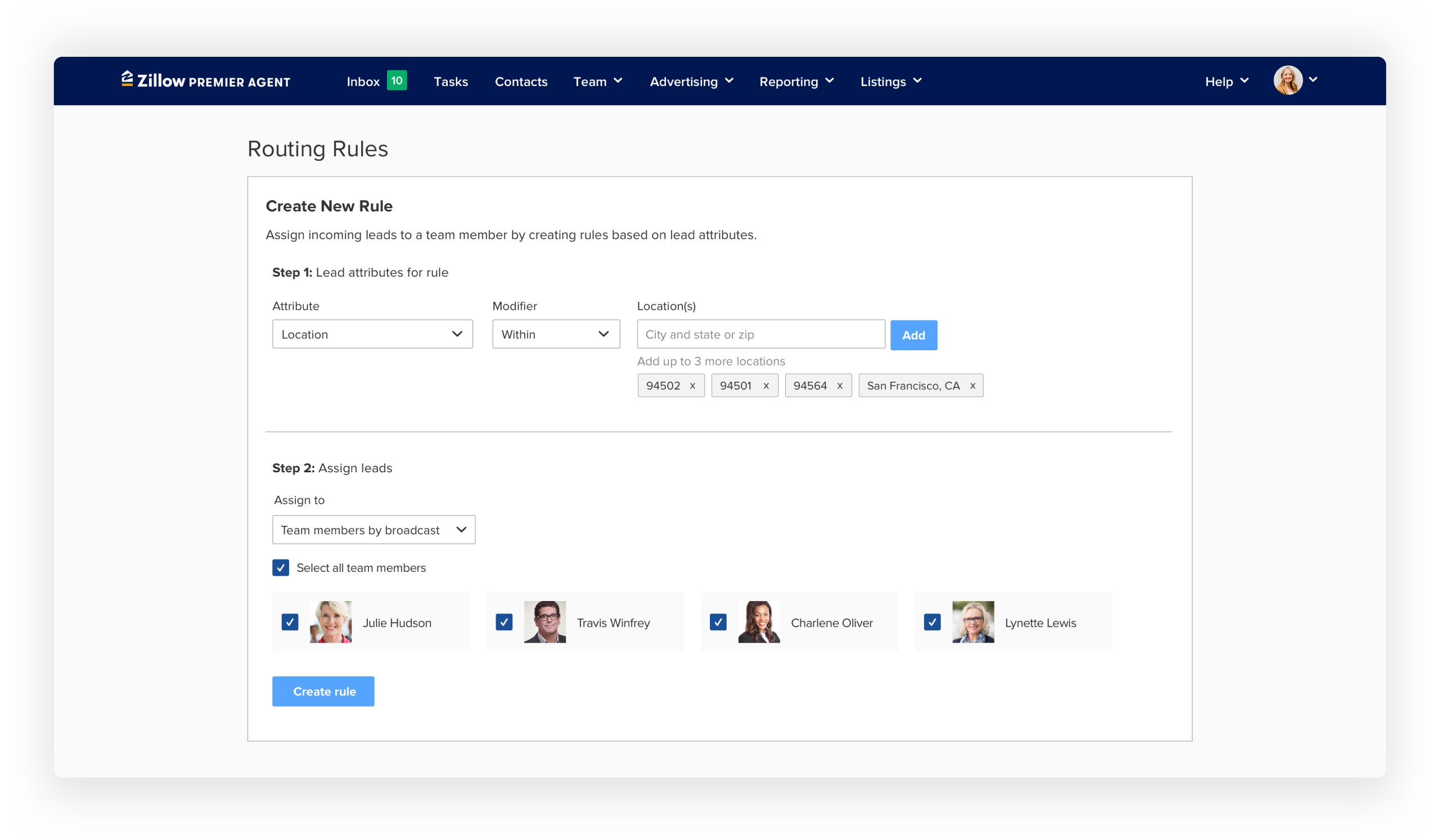Image resolution: width=1440 pixels, height=840 pixels.
Task: Remove San Francisco, CA location tag
Action: (x=973, y=386)
